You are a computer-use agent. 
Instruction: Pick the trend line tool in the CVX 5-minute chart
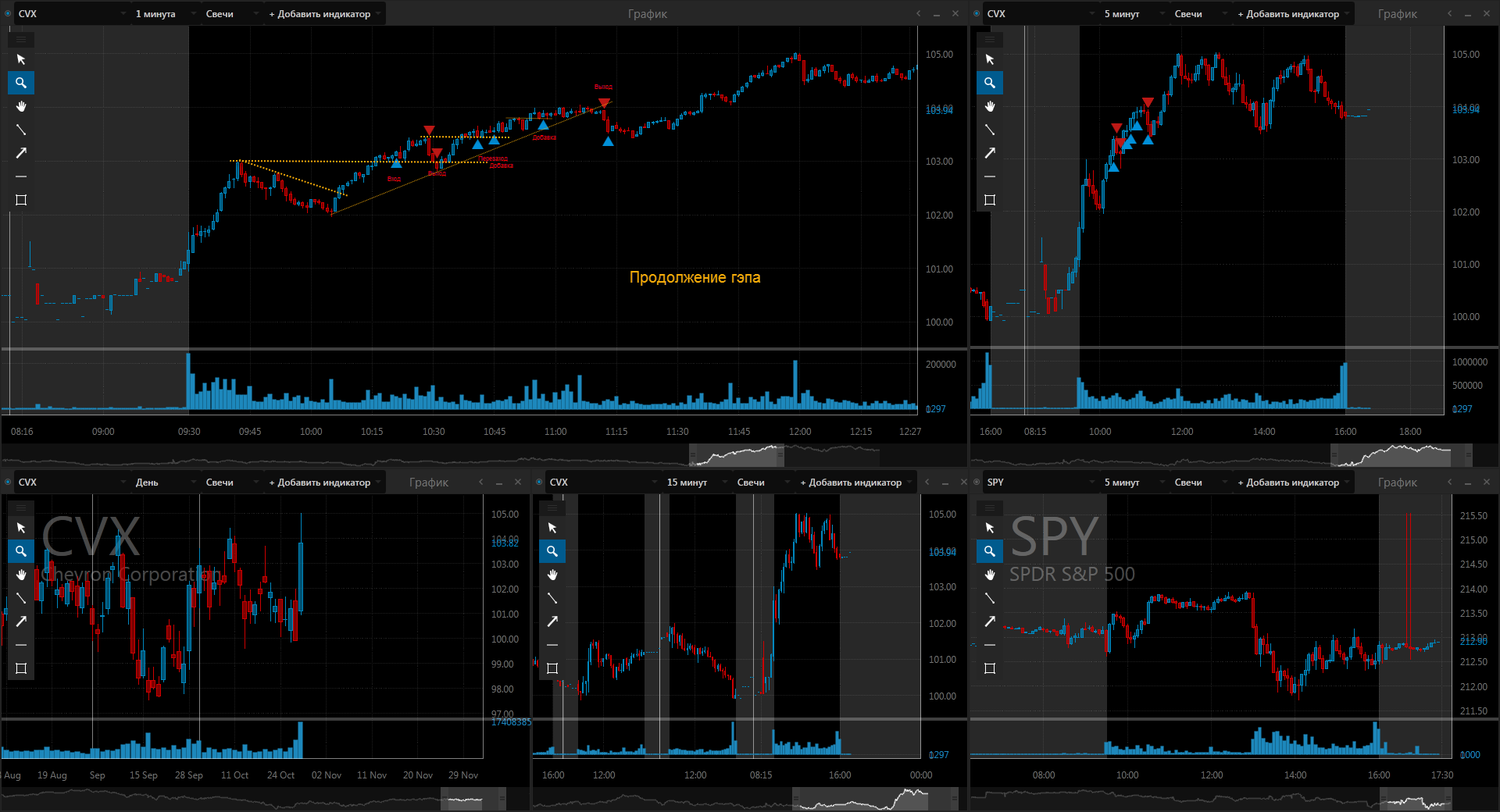pyautogui.click(x=990, y=130)
